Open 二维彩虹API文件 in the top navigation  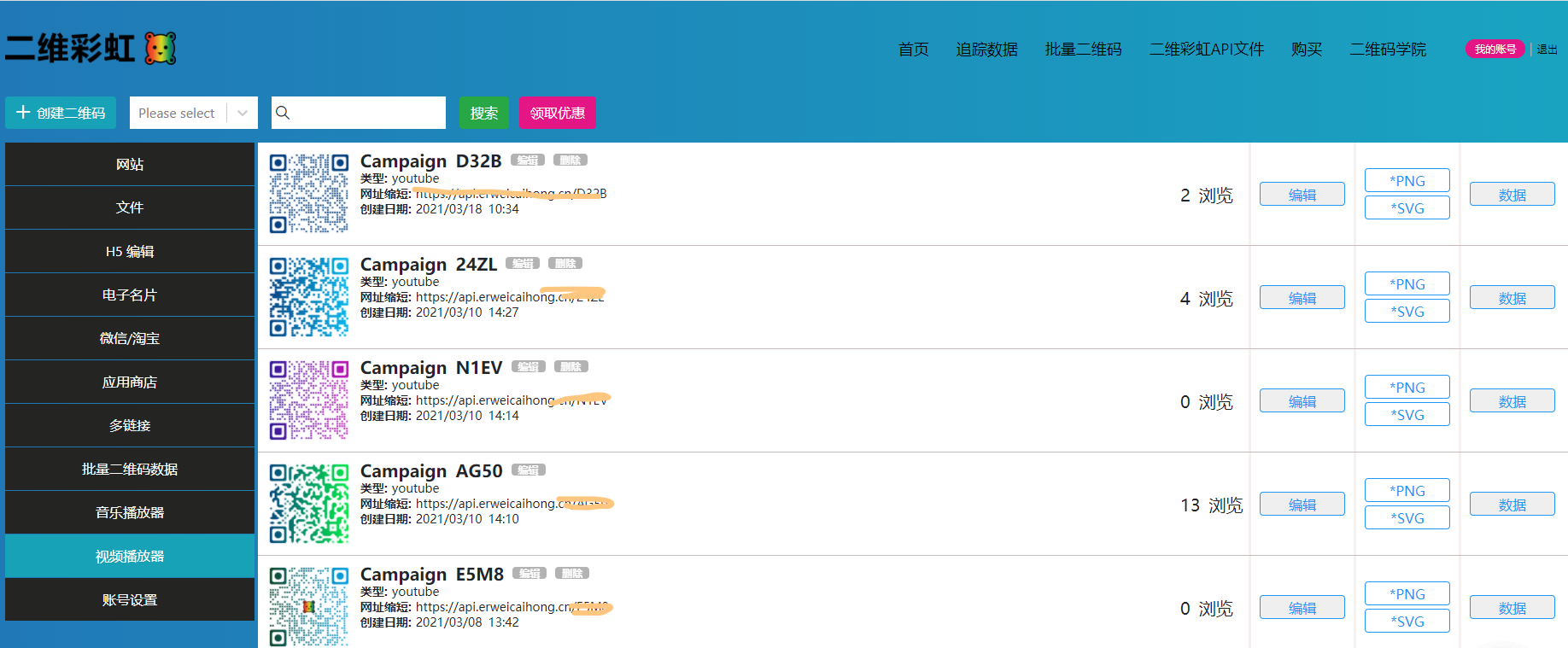1206,50
